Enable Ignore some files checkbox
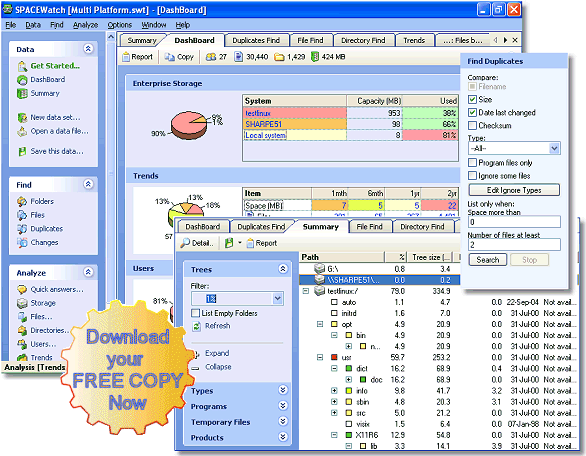The width and height of the screenshot is (586, 456). pyautogui.click(x=472, y=176)
